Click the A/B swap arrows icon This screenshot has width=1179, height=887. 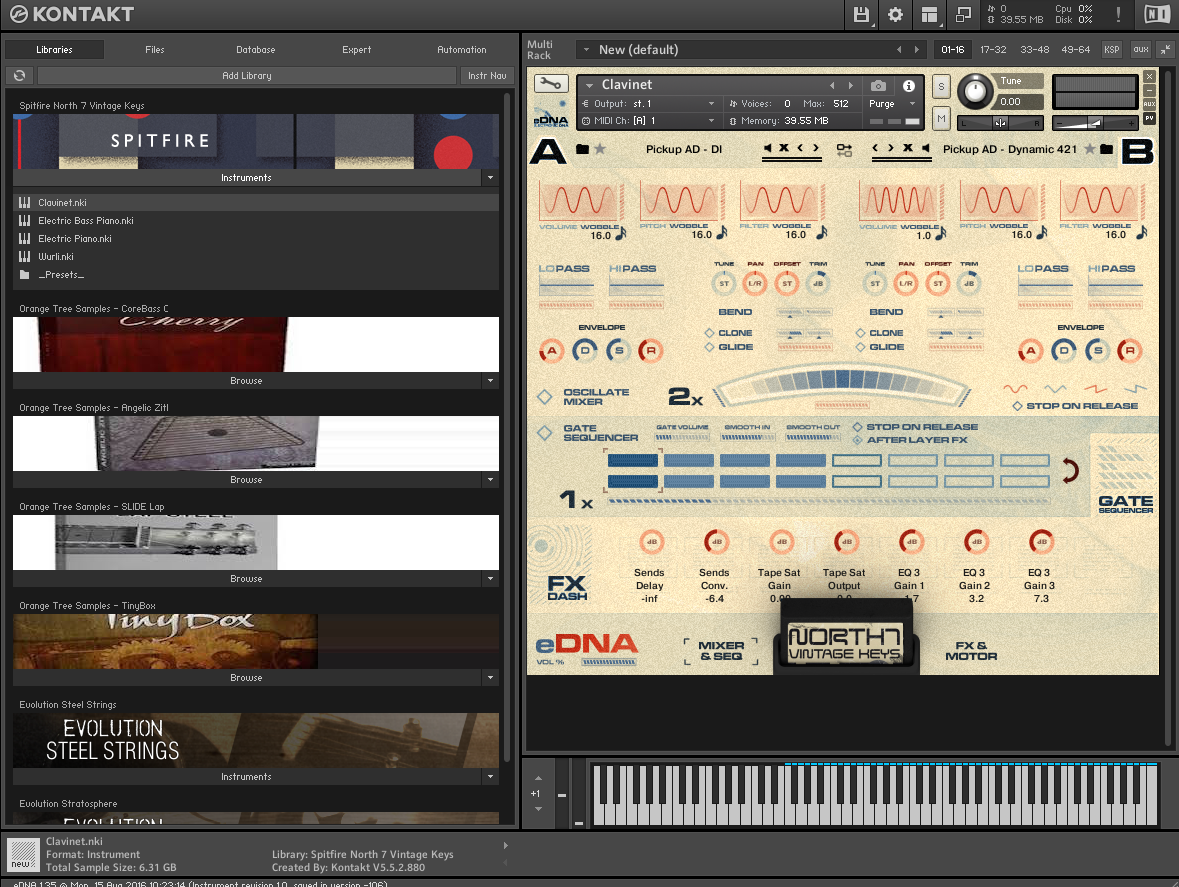[x=844, y=150]
